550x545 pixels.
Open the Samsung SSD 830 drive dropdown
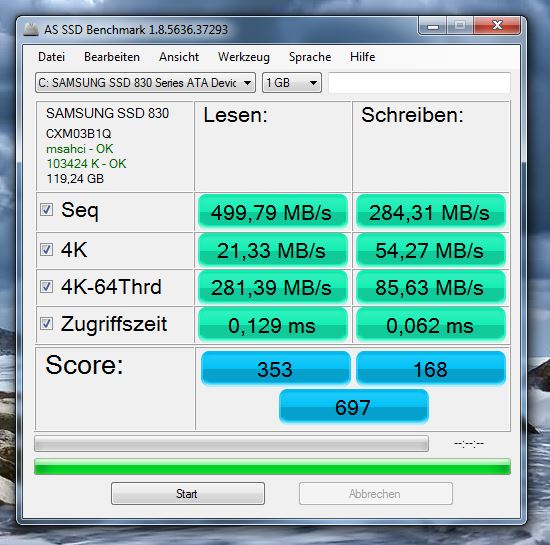click(x=145, y=83)
